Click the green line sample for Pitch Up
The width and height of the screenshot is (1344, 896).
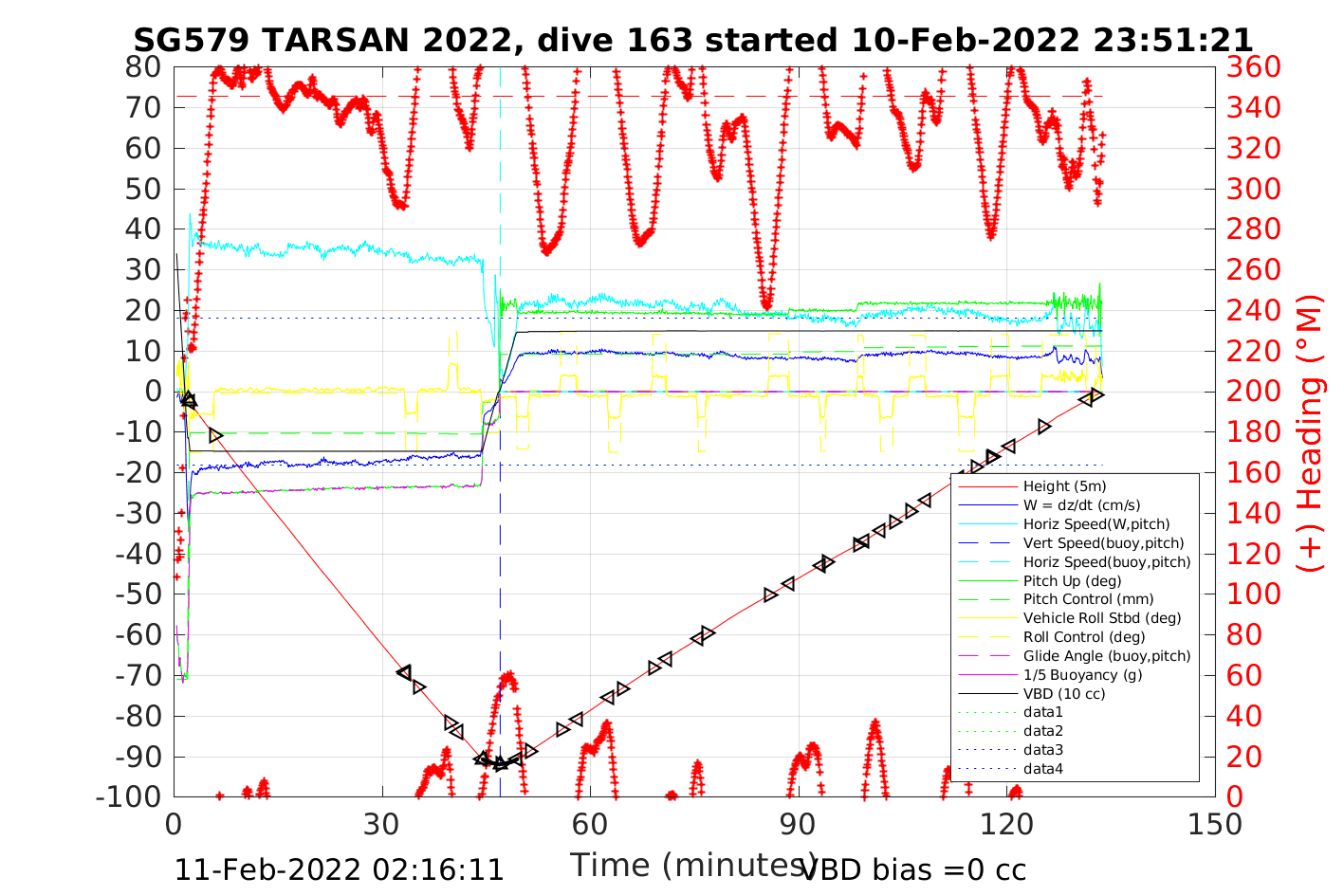click(x=986, y=580)
